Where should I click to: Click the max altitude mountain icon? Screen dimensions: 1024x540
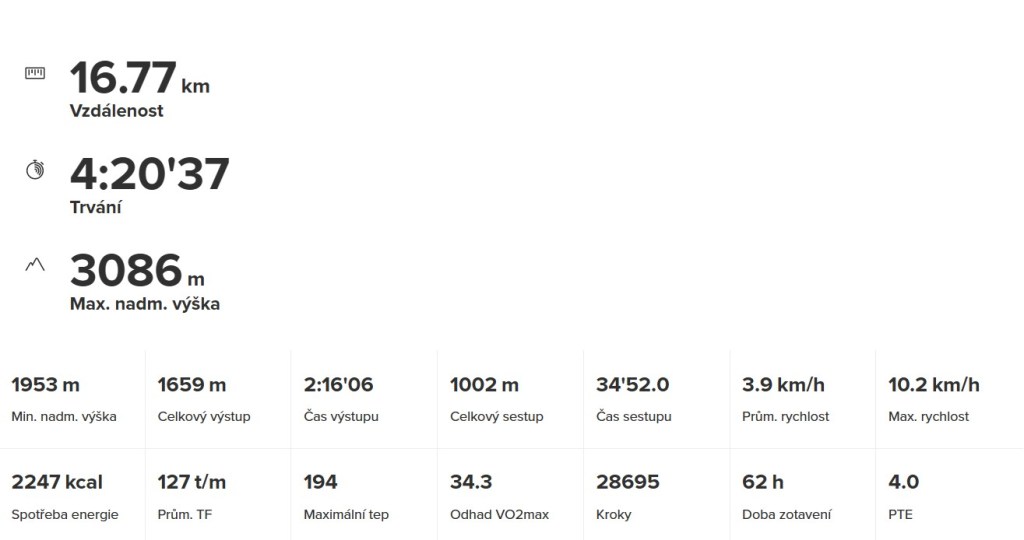(35, 265)
